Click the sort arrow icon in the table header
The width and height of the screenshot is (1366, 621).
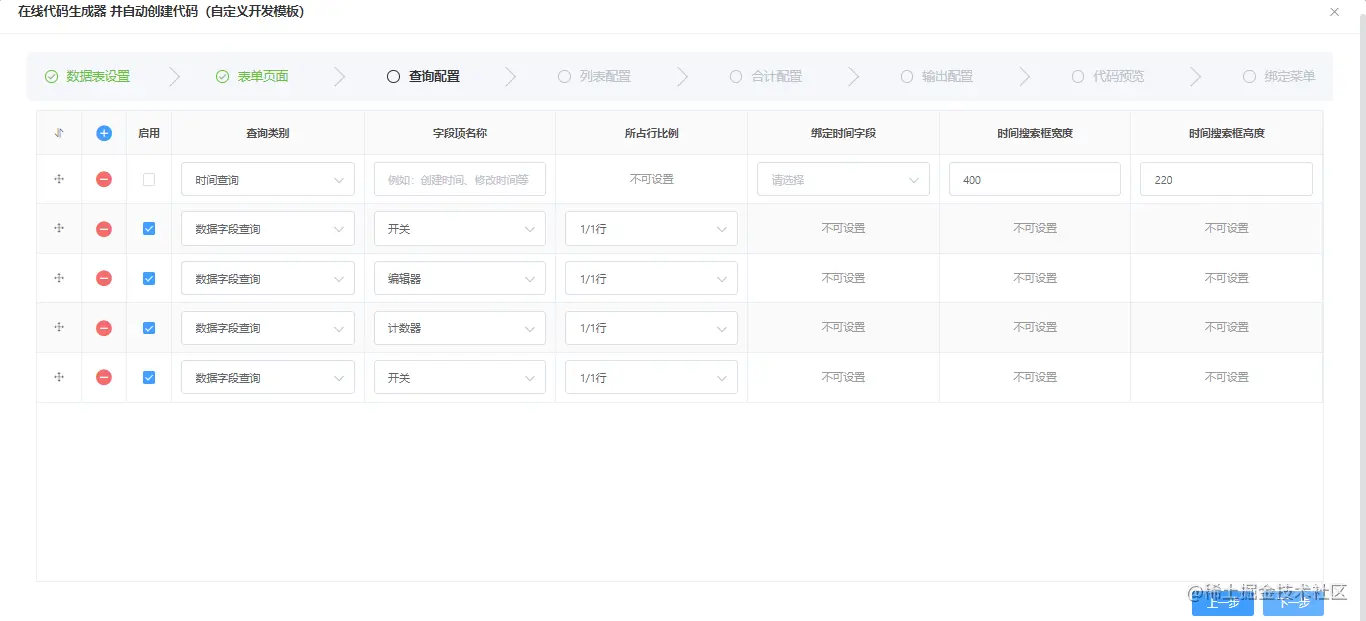click(59, 132)
